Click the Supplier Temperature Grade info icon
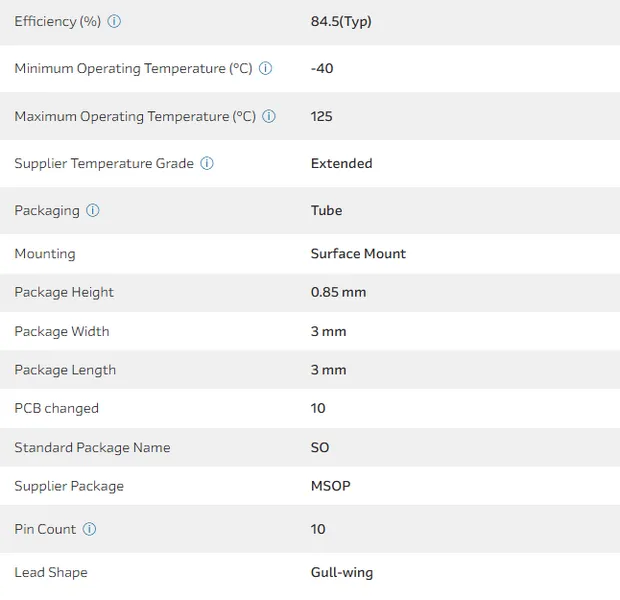620x600 pixels. (x=207, y=163)
